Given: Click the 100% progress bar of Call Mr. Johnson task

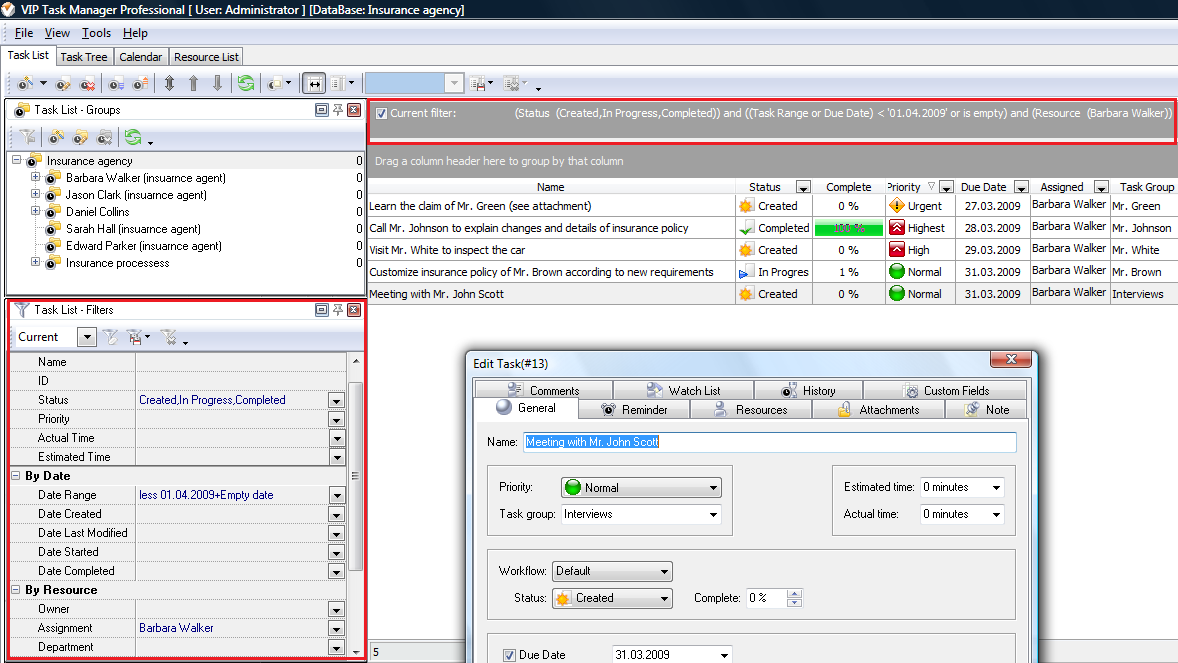Looking at the screenshot, I should pyautogui.click(x=849, y=228).
